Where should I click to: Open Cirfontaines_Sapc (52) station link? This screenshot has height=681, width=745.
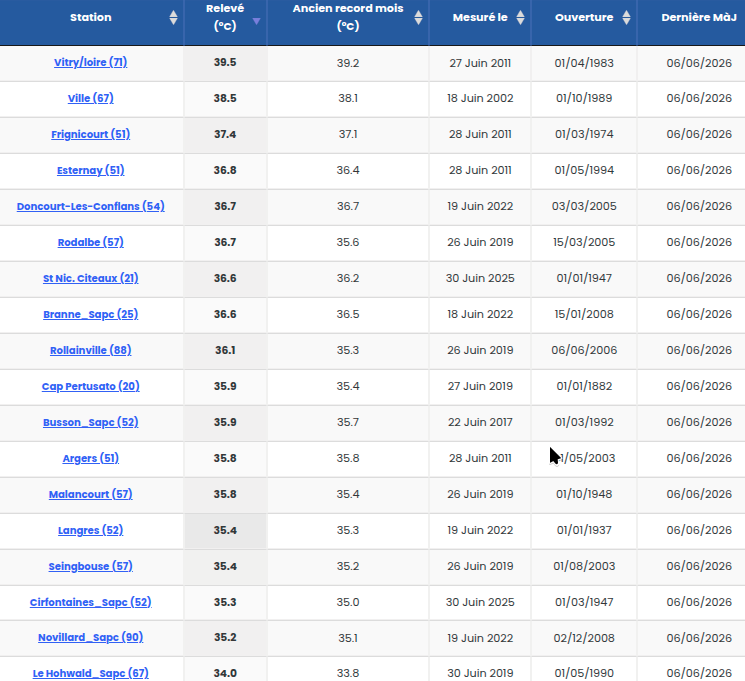(91, 602)
